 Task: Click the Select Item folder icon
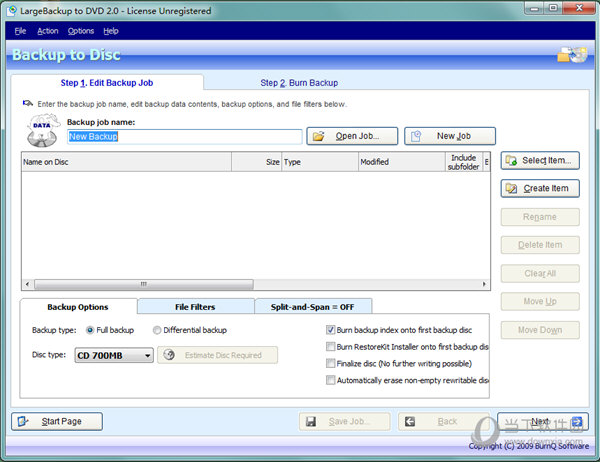click(x=511, y=160)
